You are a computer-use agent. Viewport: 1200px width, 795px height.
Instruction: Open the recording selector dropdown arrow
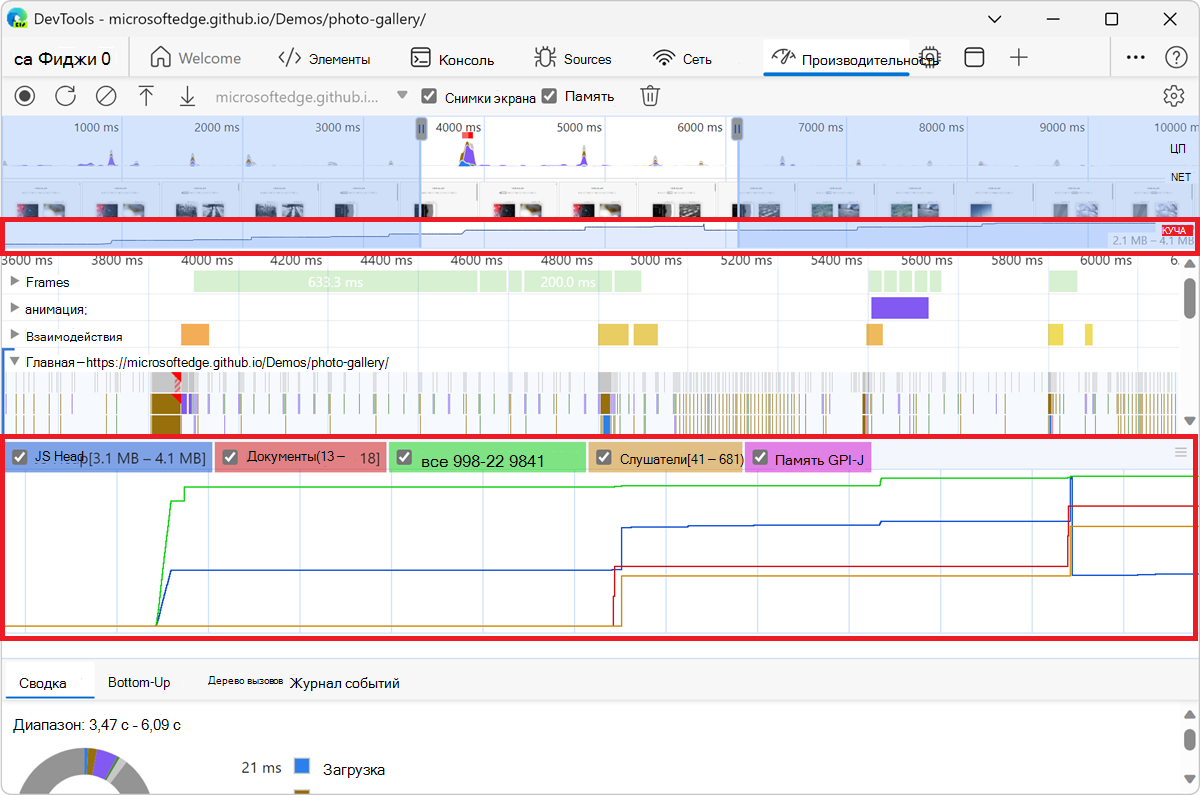[x=402, y=96]
